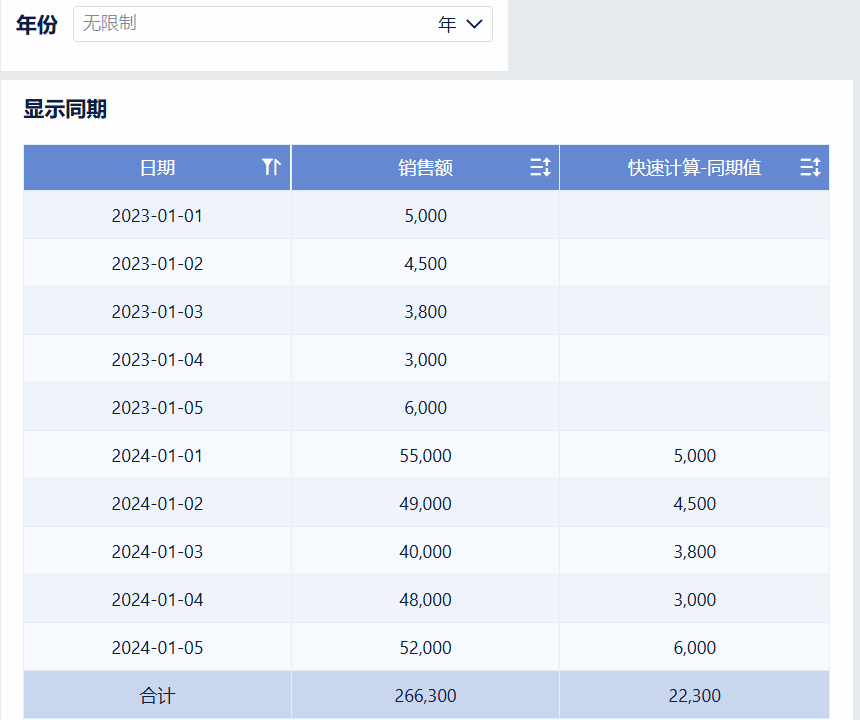
Task: Click the 合计 total row label
Action: click(157, 696)
